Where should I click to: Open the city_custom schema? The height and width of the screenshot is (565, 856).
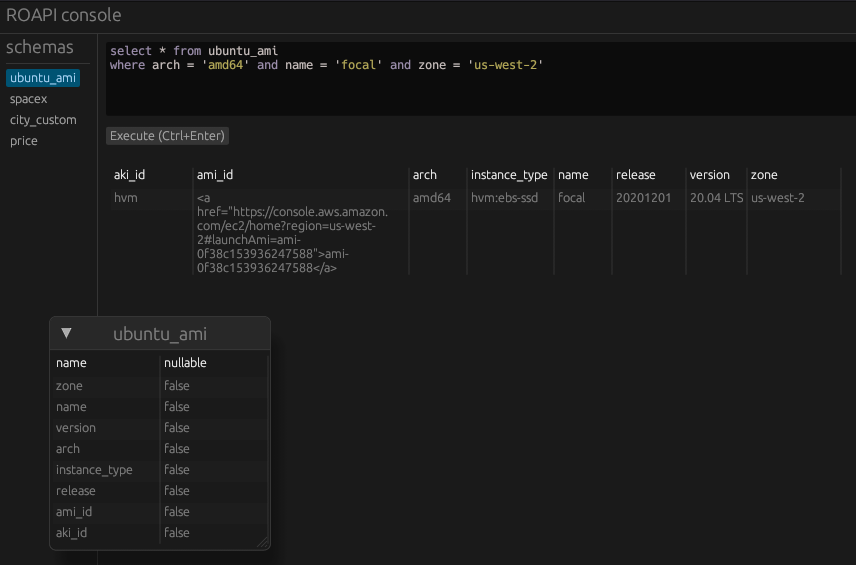click(43, 120)
